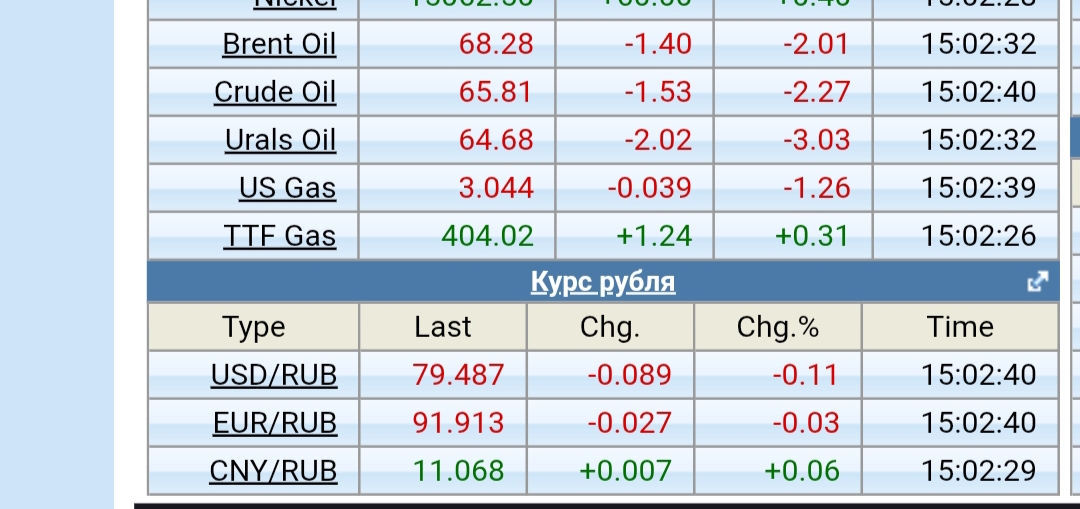The image size is (1080, 509).
Task: Open the CNY/RUB currency pair
Action: pos(273,471)
